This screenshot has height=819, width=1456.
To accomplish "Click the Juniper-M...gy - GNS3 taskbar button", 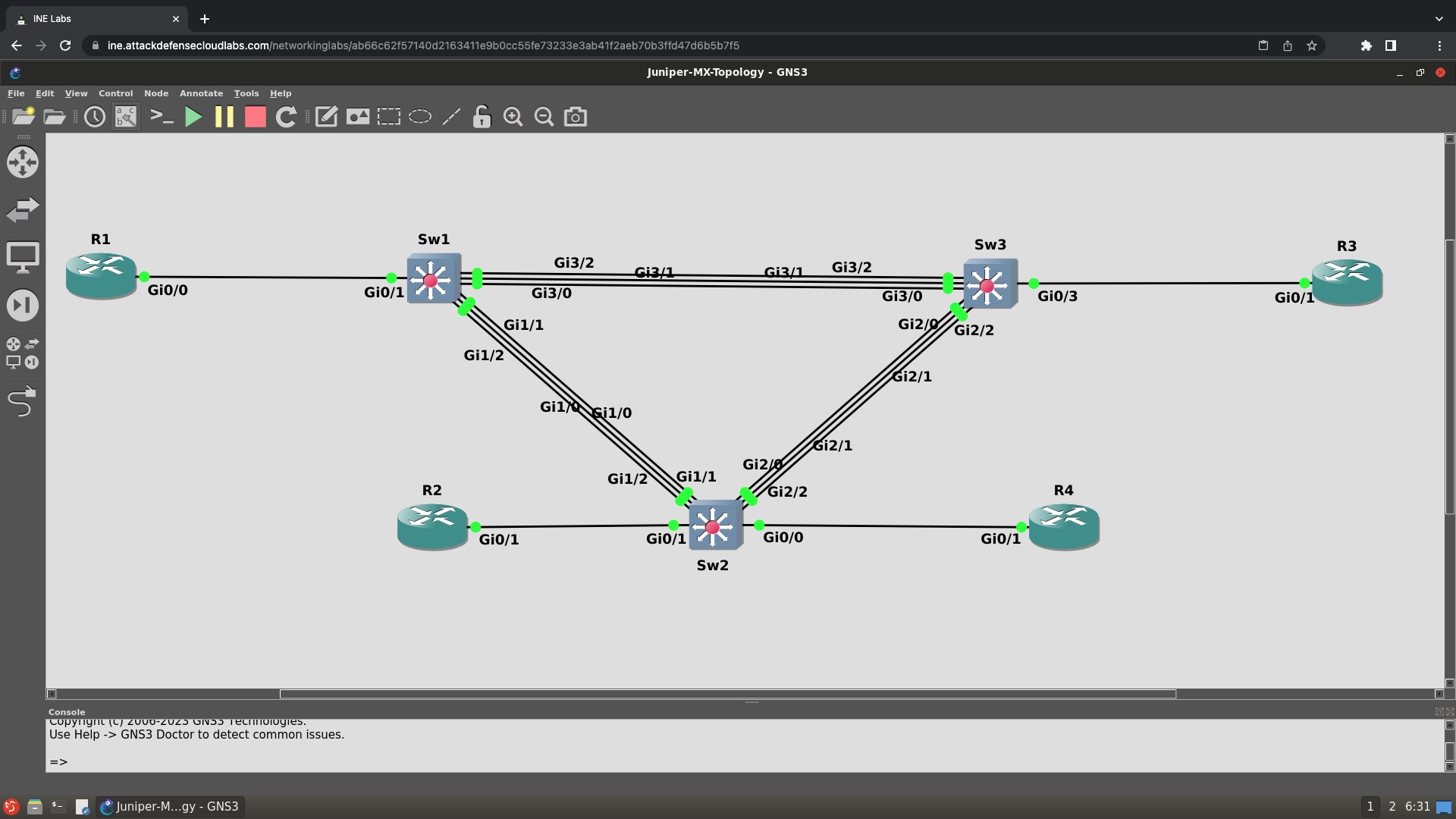I will tap(171, 807).
